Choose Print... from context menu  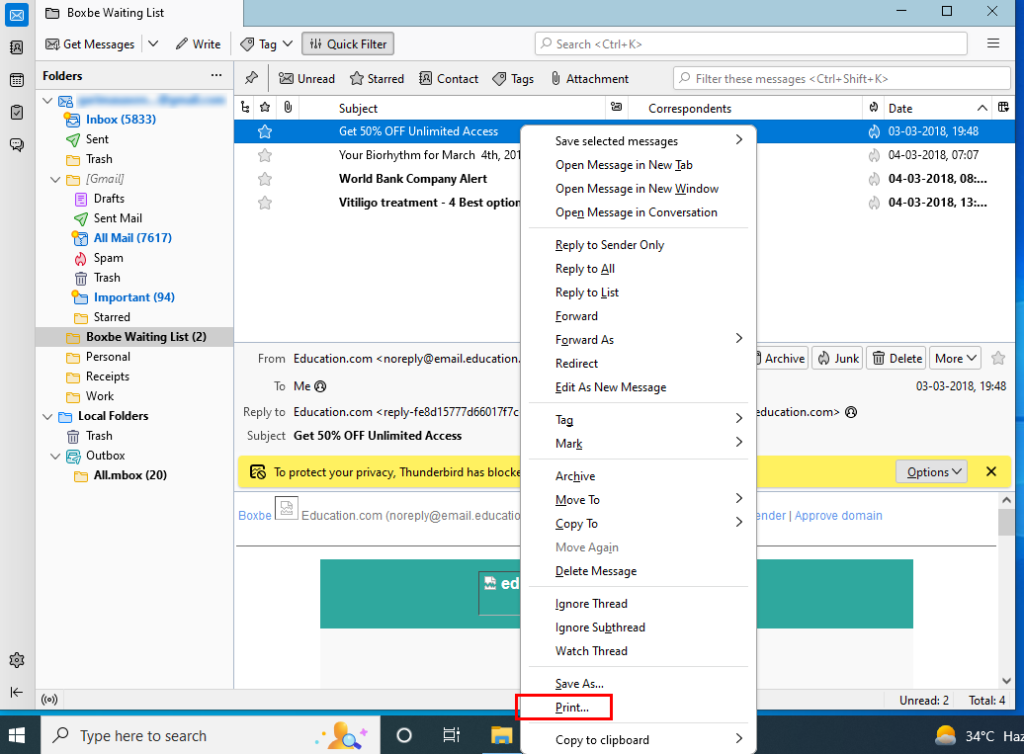coord(637,707)
